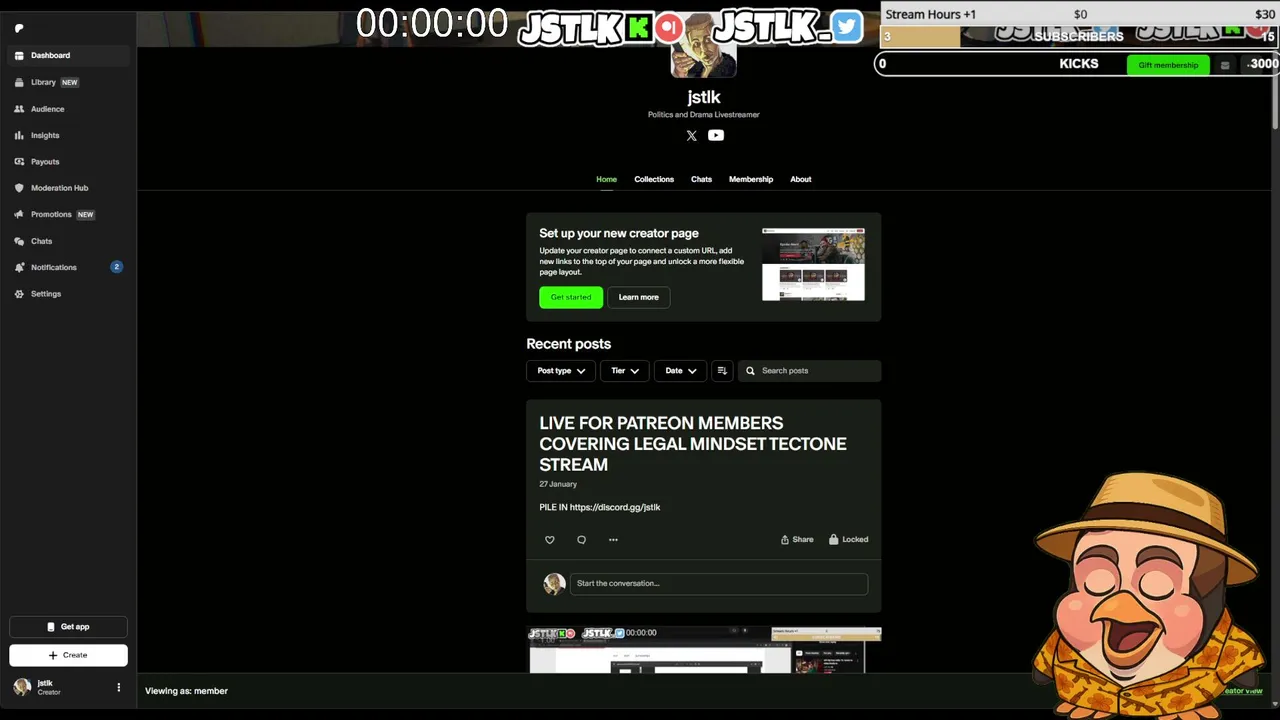Click the Start the conversation field
The width and height of the screenshot is (1280, 720).
(718, 583)
